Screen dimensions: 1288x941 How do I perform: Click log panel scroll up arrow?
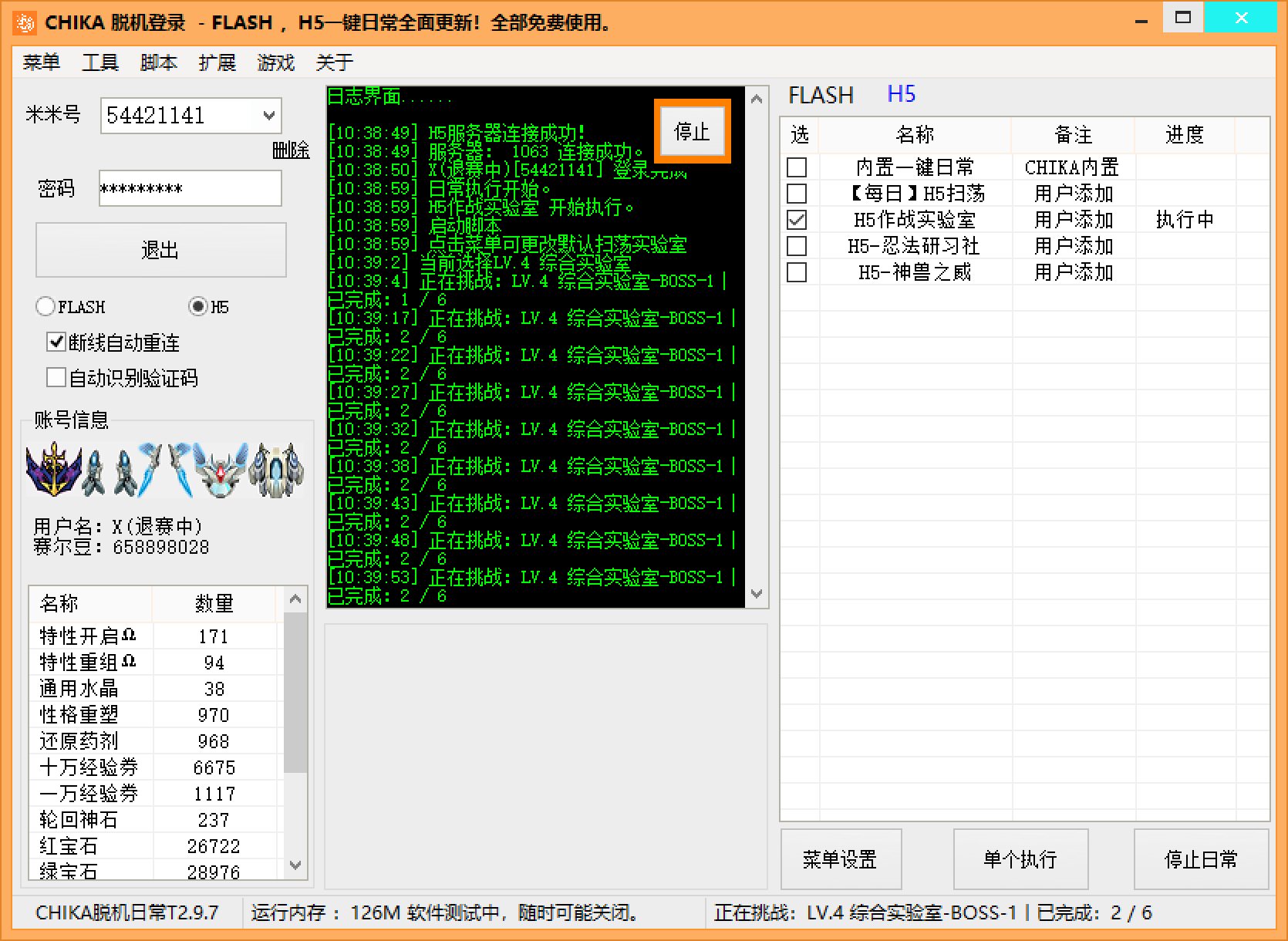[757, 99]
